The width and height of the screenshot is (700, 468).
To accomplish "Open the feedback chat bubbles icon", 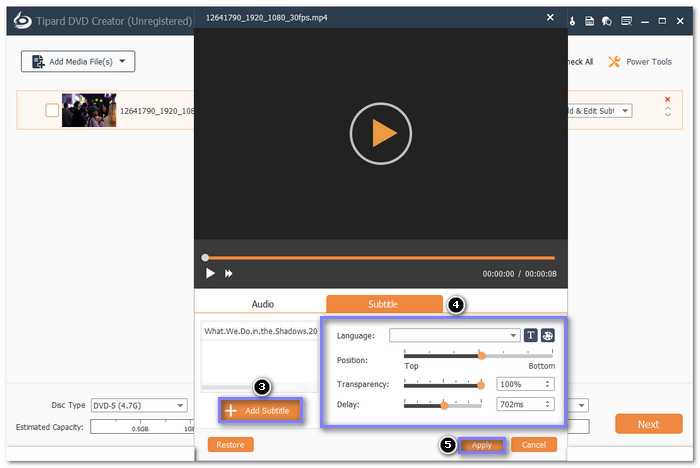I will (607, 21).
